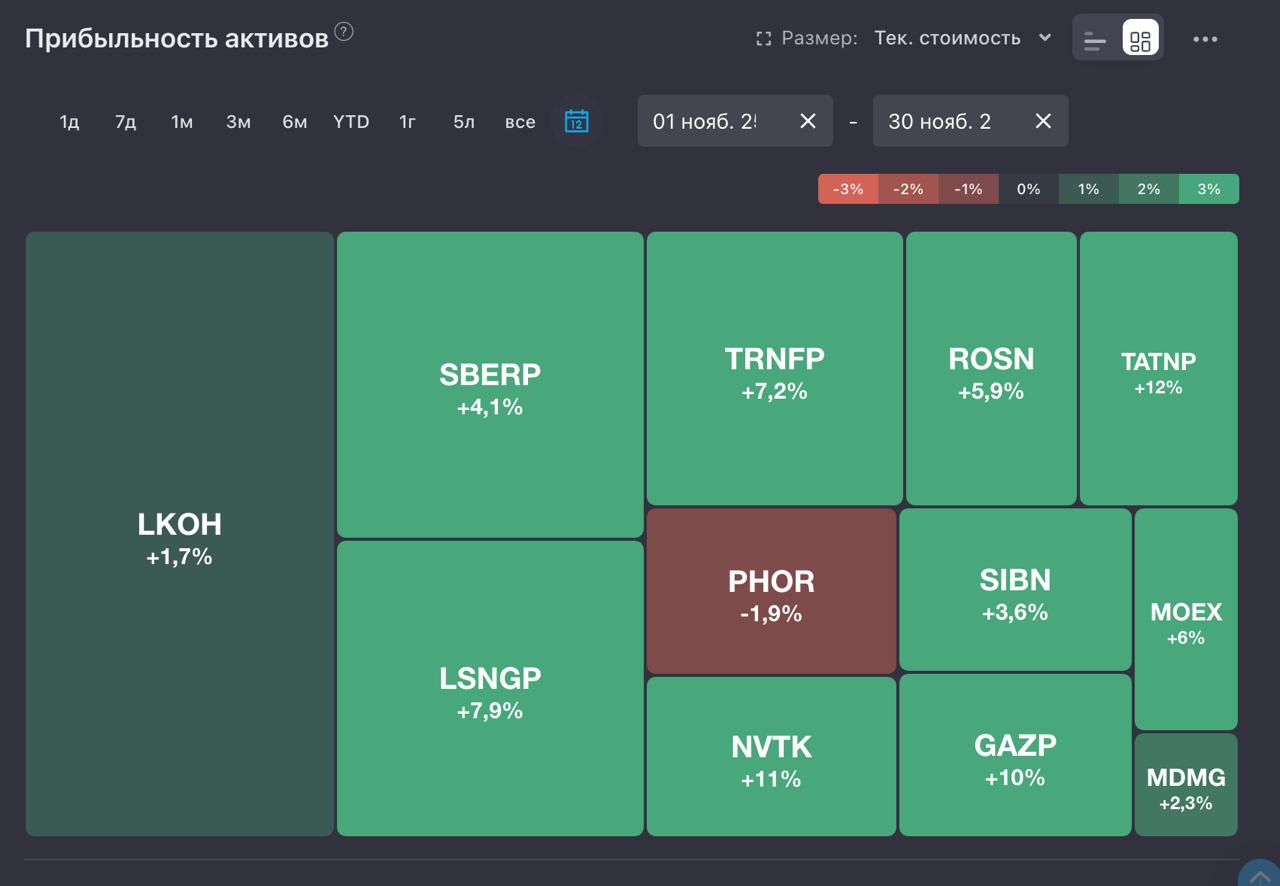Click the scroll-to-top arrow button
The width and height of the screenshot is (1280, 886).
(1259, 876)
